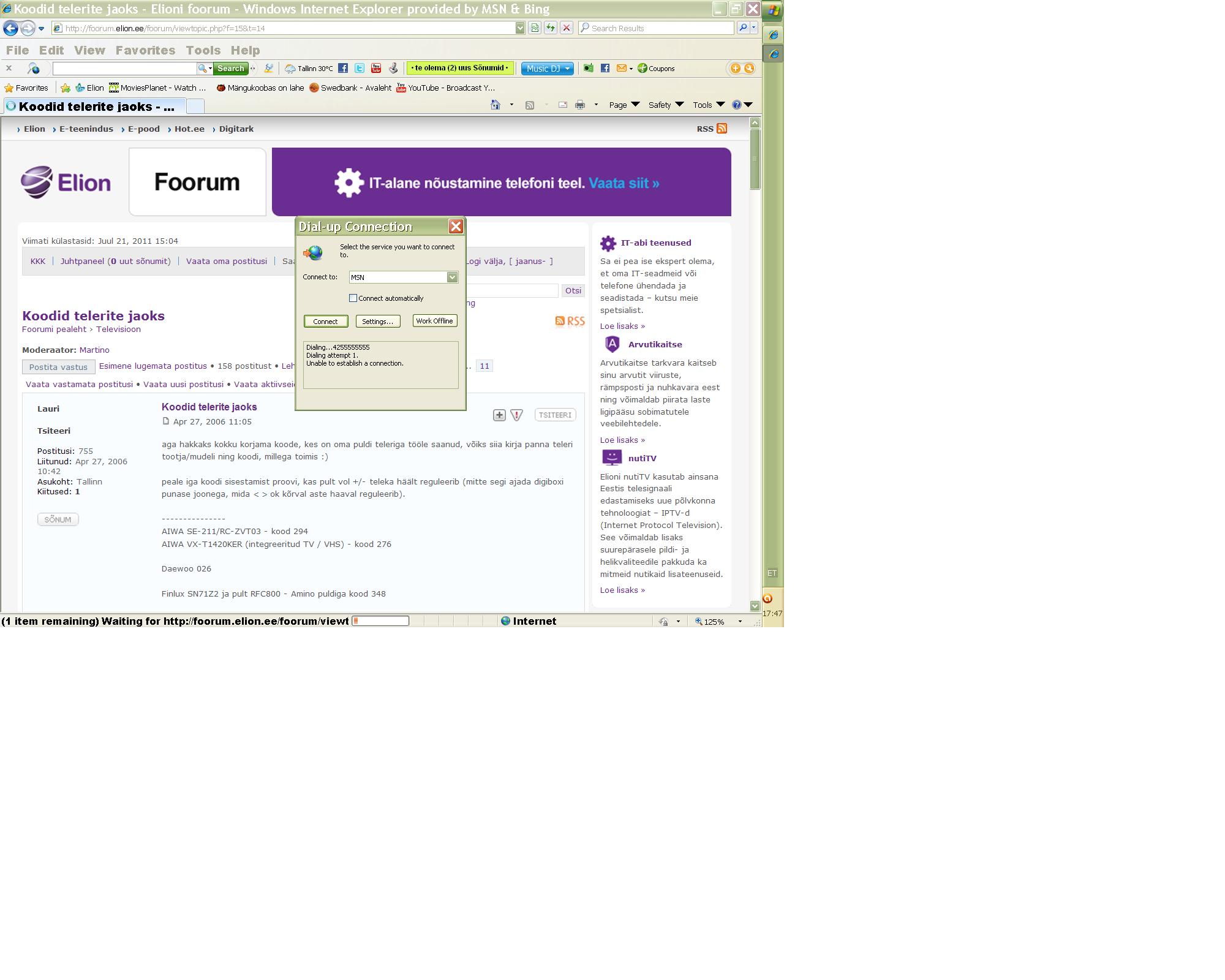
Task: Open the Favorites menu
Action: click(x=145, y=50)
